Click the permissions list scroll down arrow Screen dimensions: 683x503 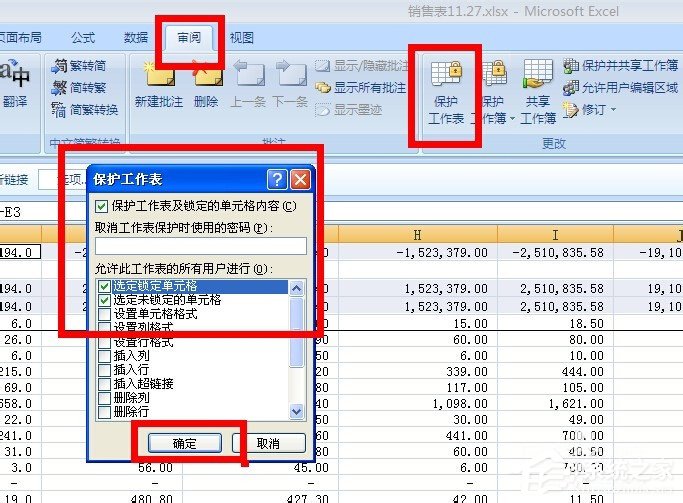tap(297, 411)
